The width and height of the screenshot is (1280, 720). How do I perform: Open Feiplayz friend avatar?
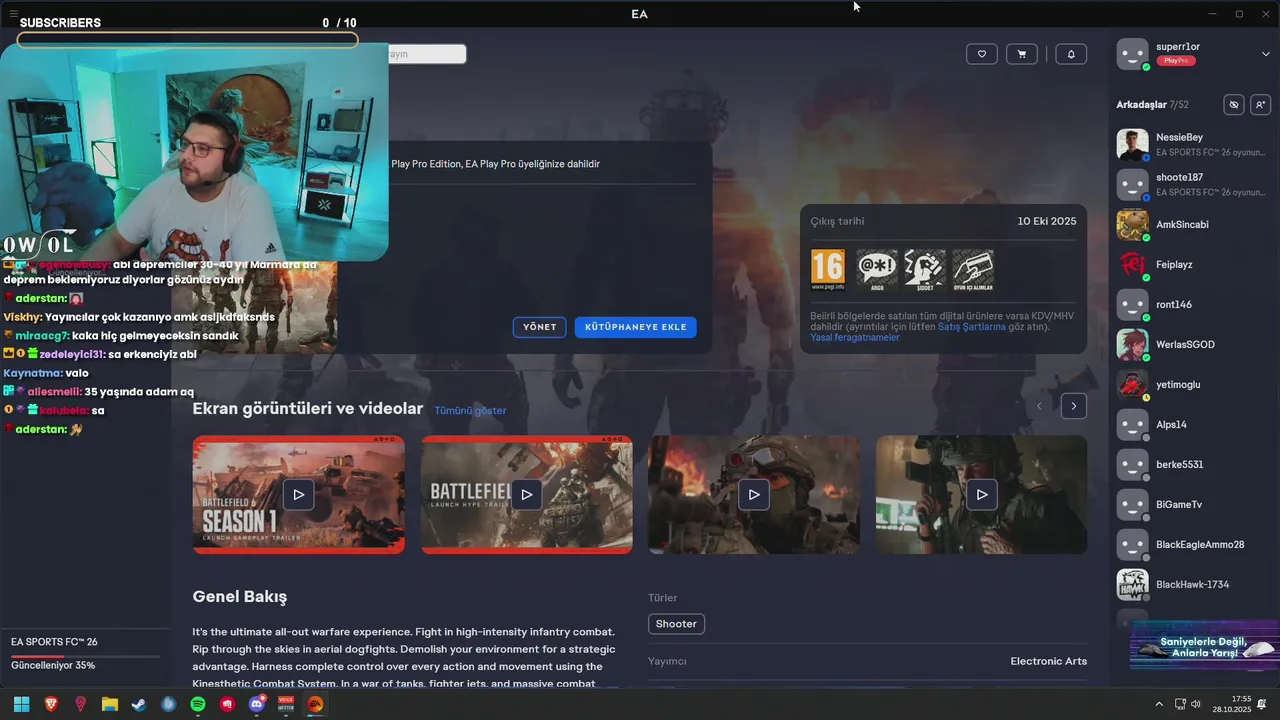tap(1132, 264)
